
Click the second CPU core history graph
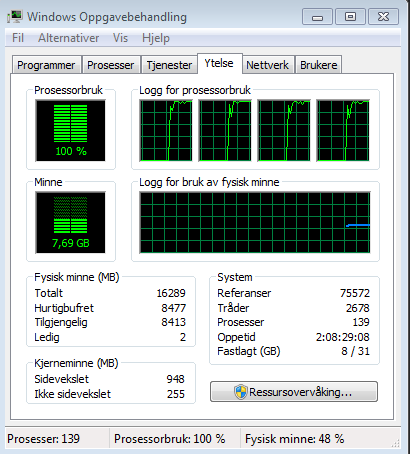coord(225,131)
